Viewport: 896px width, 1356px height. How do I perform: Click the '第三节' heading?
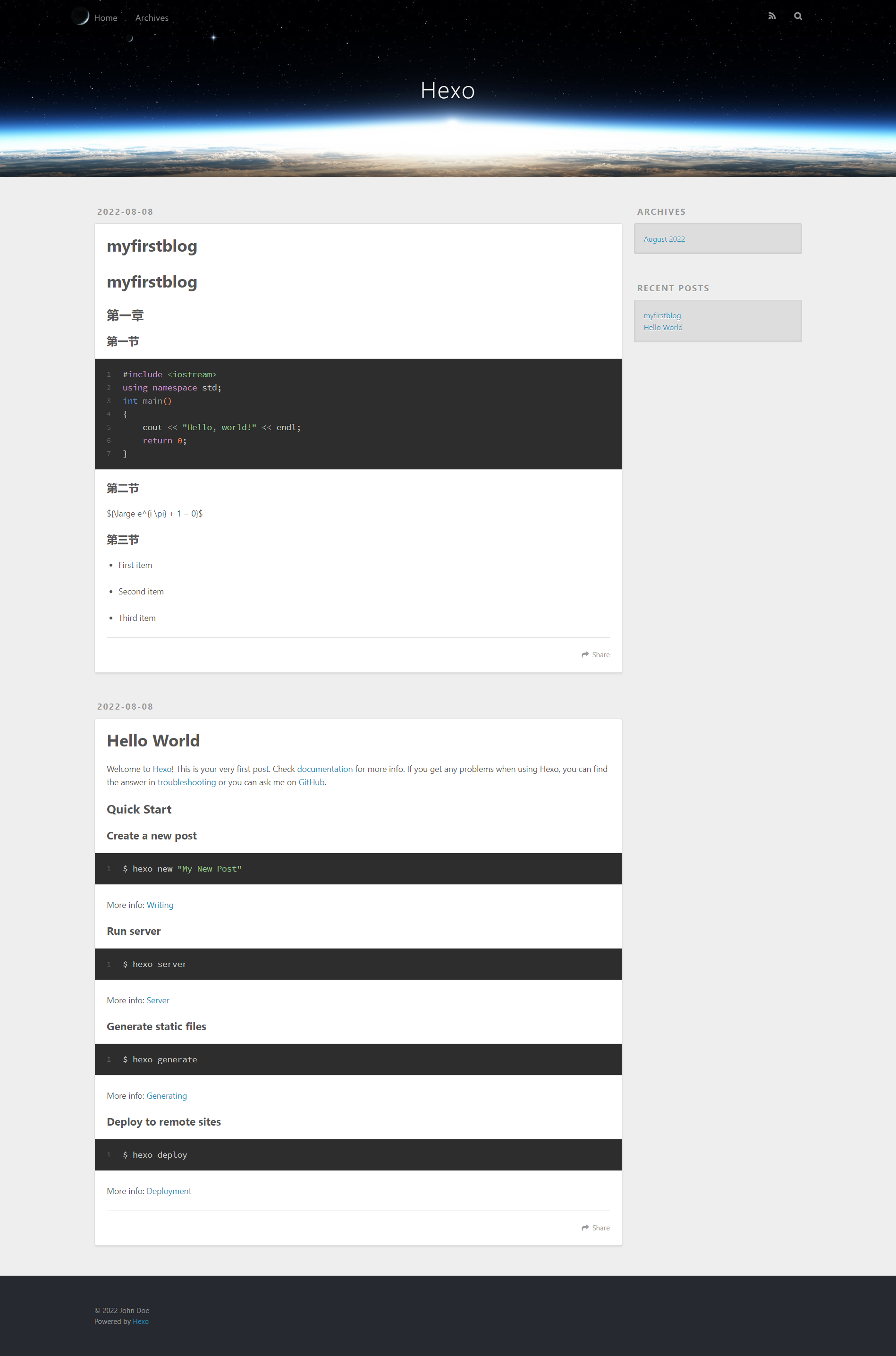tap(122, 540)
